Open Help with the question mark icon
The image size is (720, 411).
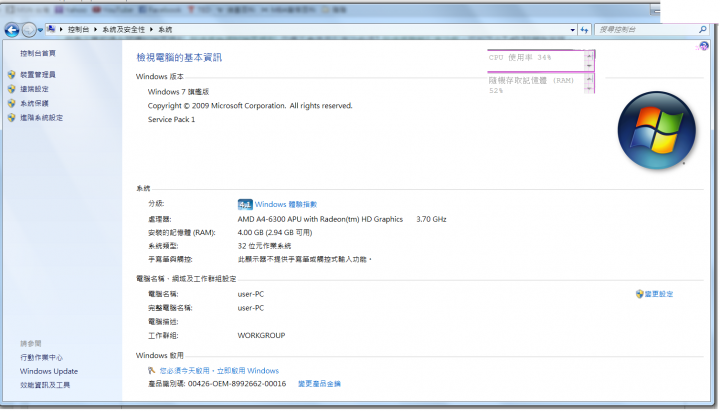click(704, 45)
